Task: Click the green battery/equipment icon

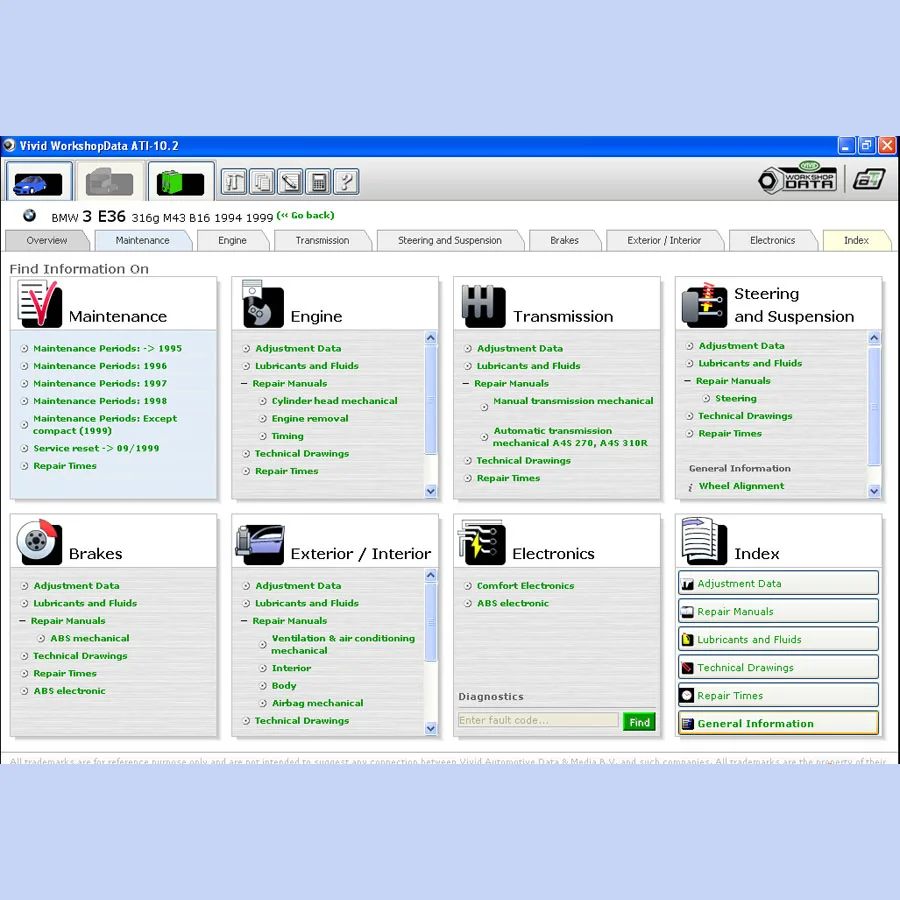Action: point(181,180)
